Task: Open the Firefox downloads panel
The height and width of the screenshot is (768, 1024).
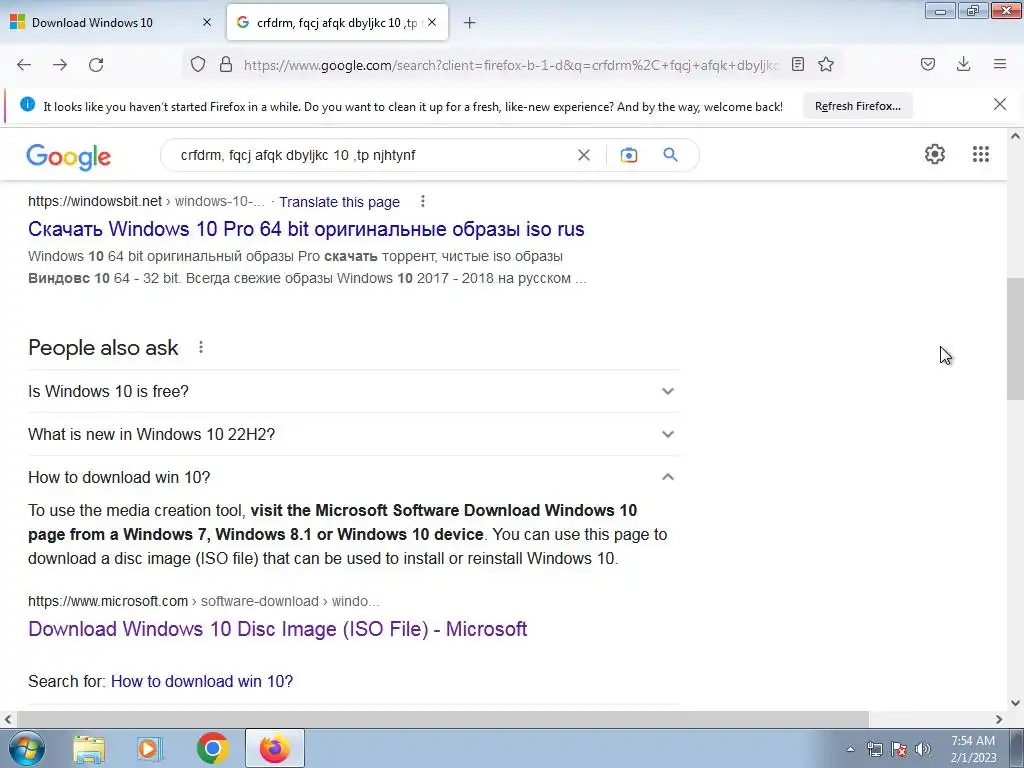Action: point(963,63)
